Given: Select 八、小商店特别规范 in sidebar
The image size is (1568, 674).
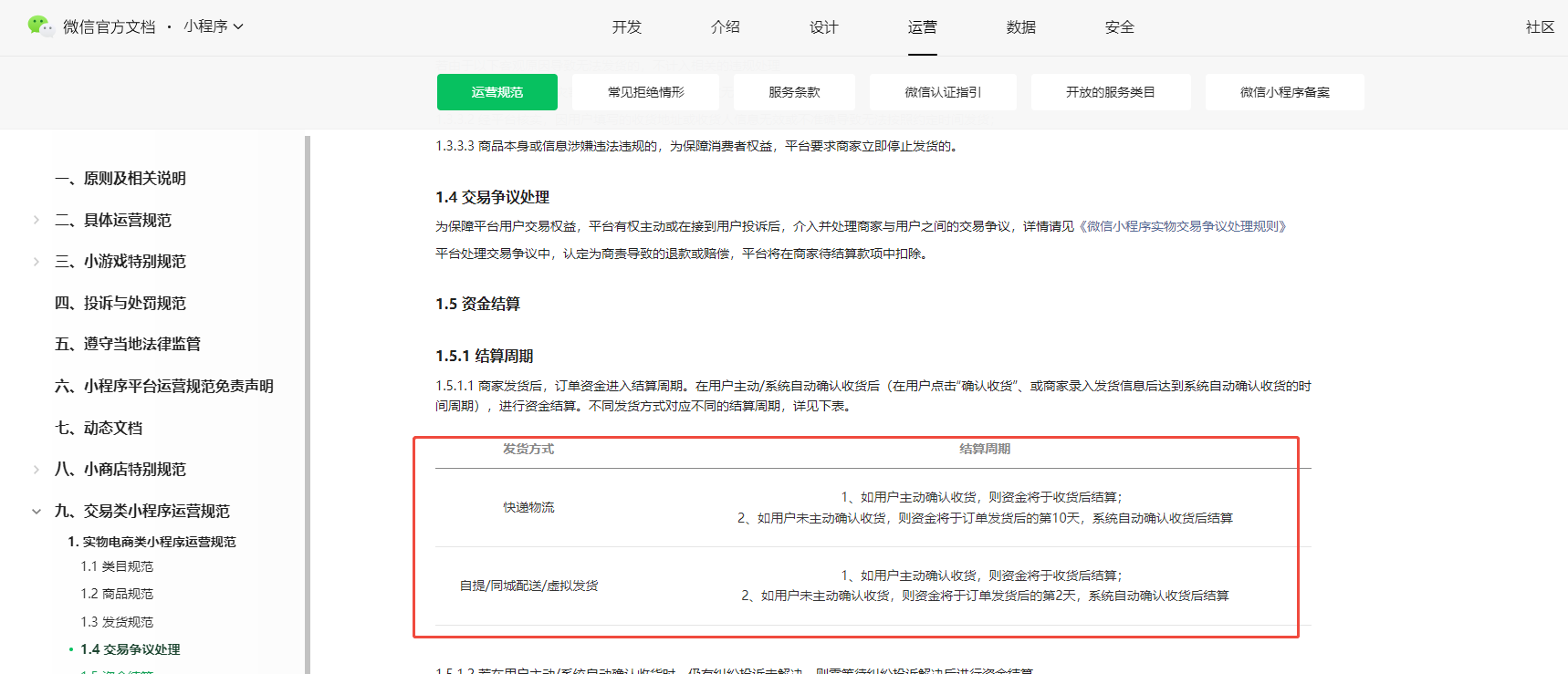Looking at the screenshot, I should [x=120, y=470].
